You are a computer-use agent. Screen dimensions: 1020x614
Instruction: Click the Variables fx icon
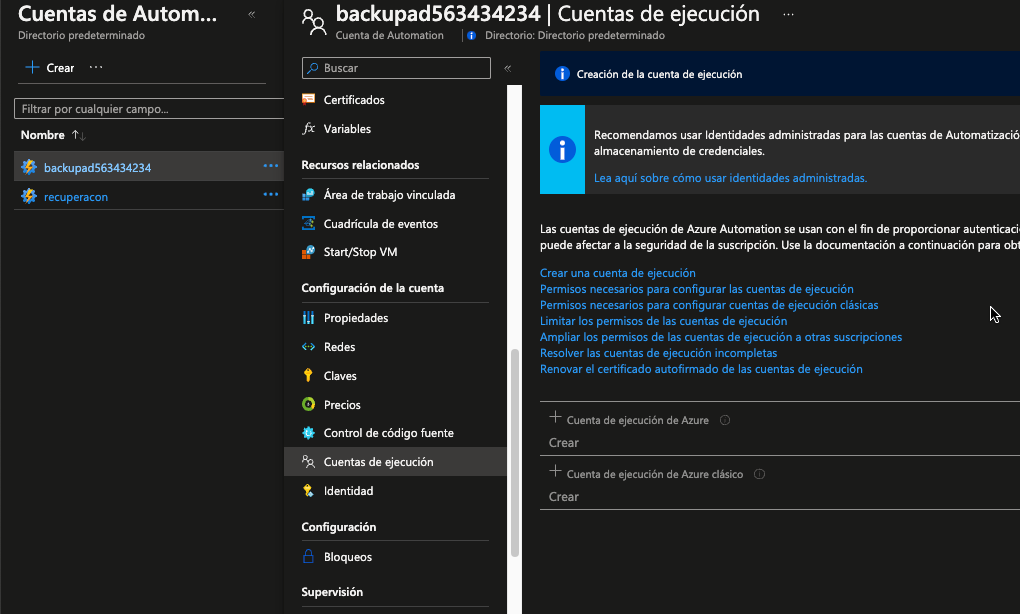click(x=309, y=129)
